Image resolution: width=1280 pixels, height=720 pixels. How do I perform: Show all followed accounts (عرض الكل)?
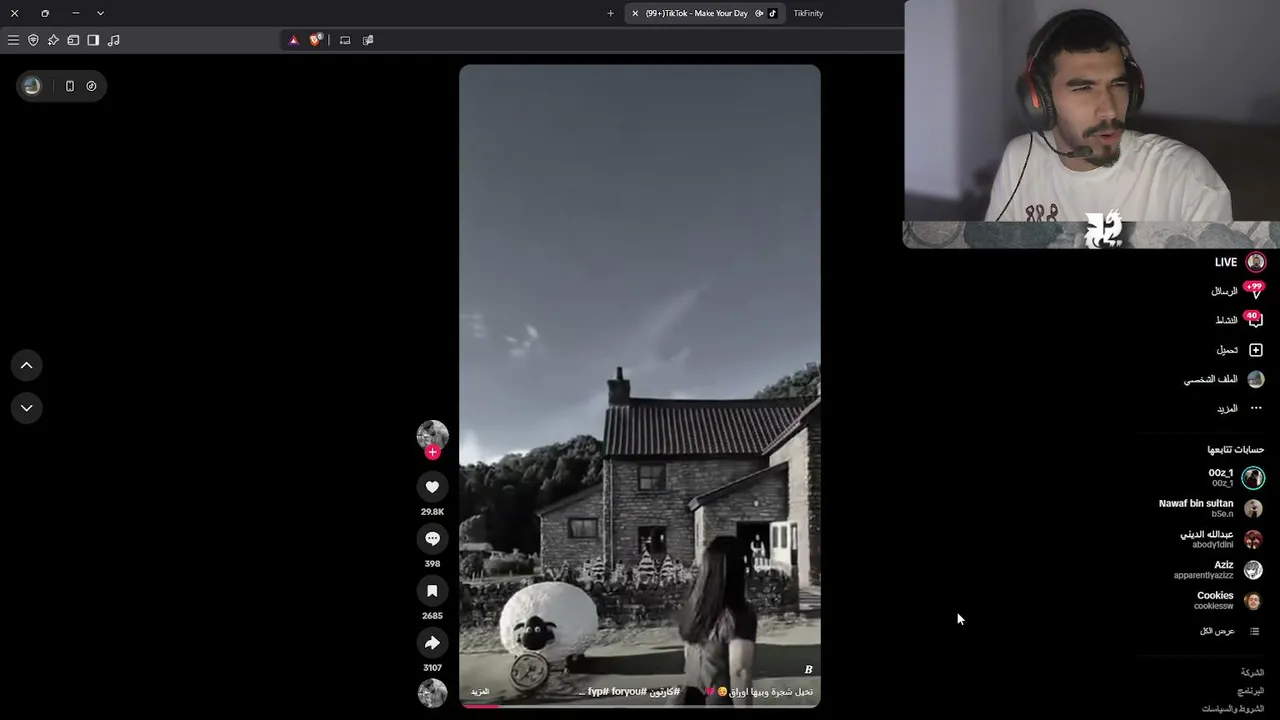(x=1229, y=631)
